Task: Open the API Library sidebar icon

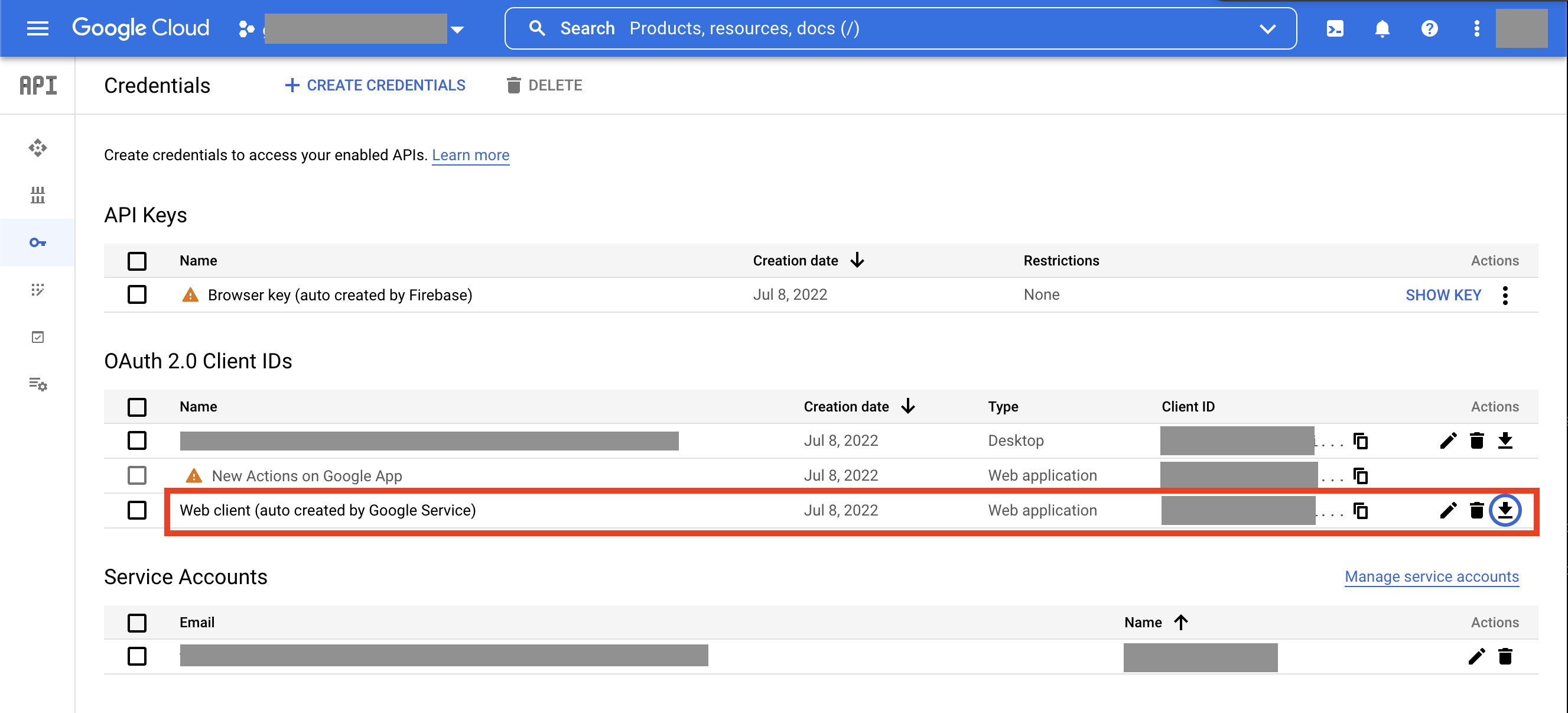Action: 37,196
